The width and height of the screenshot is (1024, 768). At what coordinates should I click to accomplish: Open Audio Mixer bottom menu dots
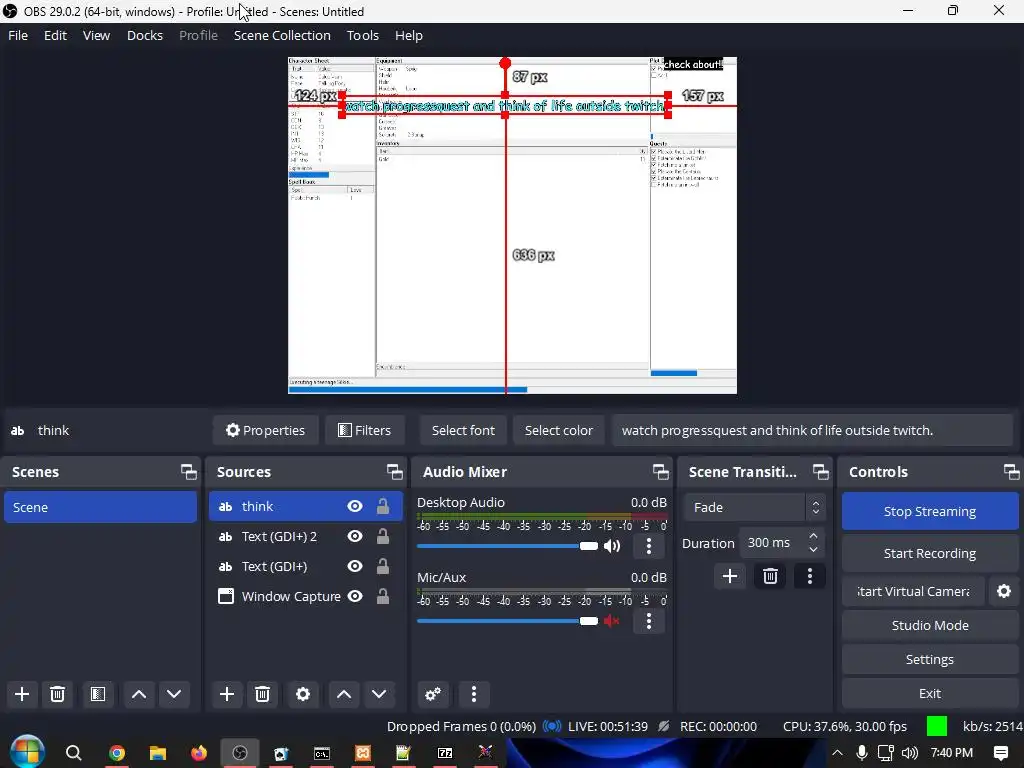click(474, 694)
